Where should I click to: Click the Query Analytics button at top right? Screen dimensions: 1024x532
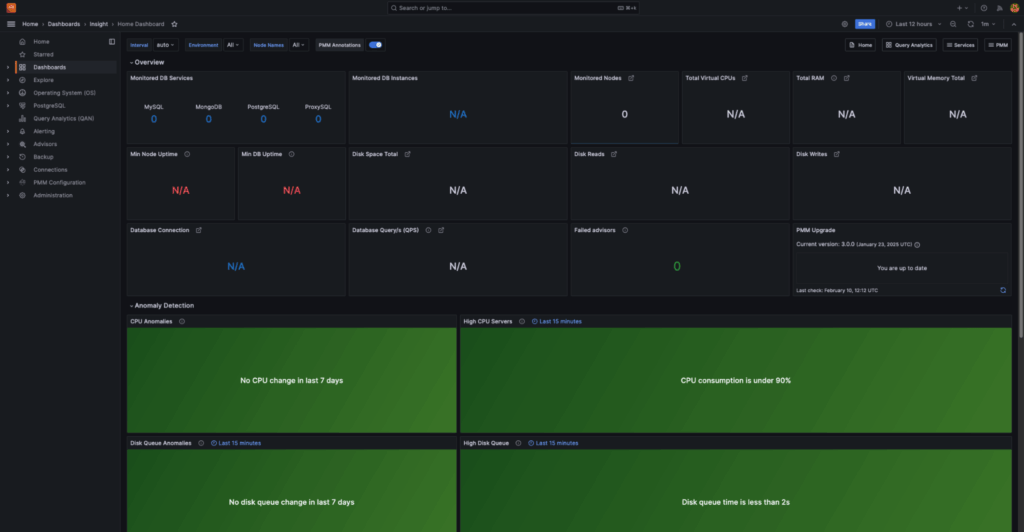(909, 45)
